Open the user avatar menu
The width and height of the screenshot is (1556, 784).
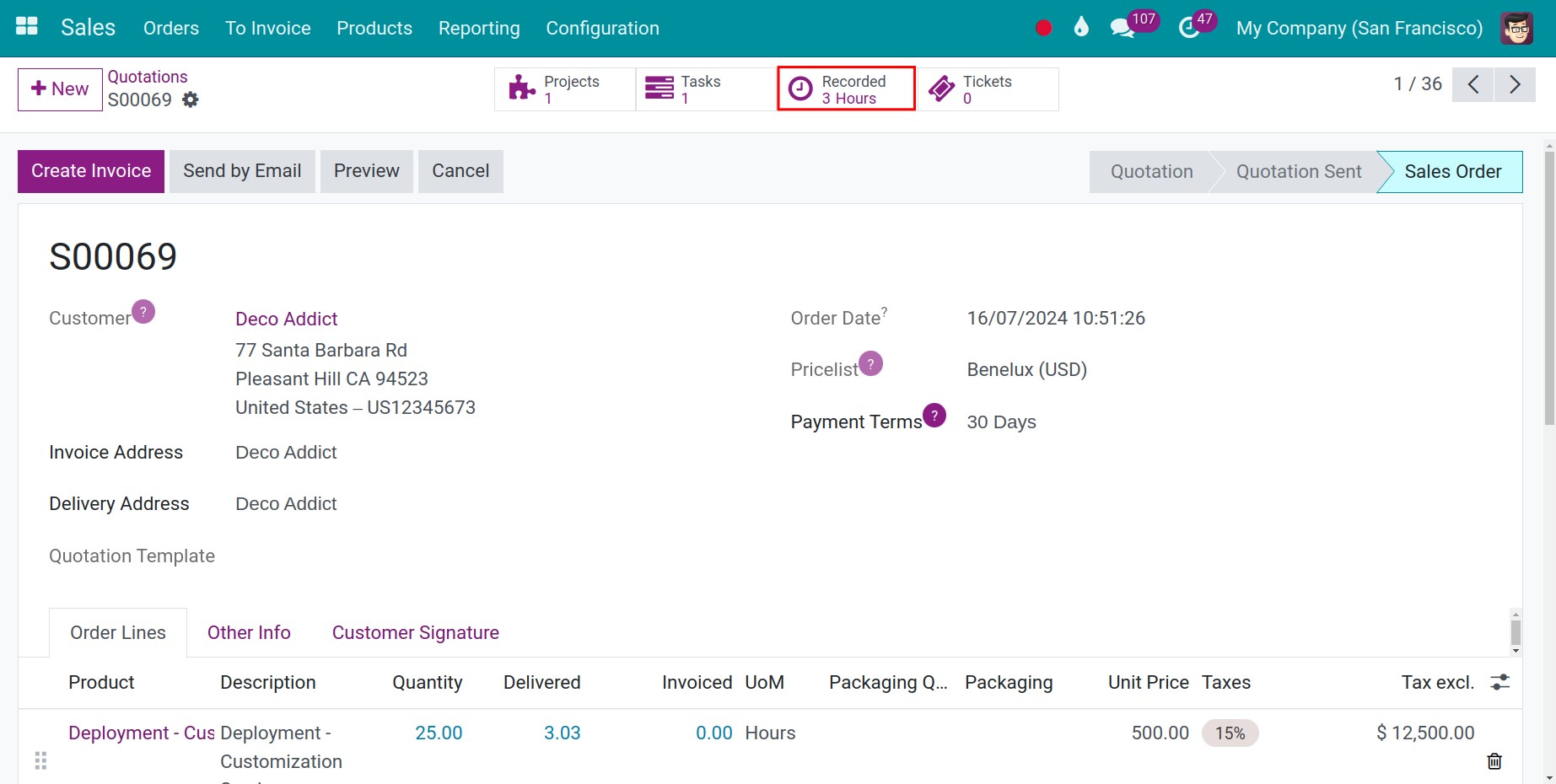click(x=1516, y=28)
